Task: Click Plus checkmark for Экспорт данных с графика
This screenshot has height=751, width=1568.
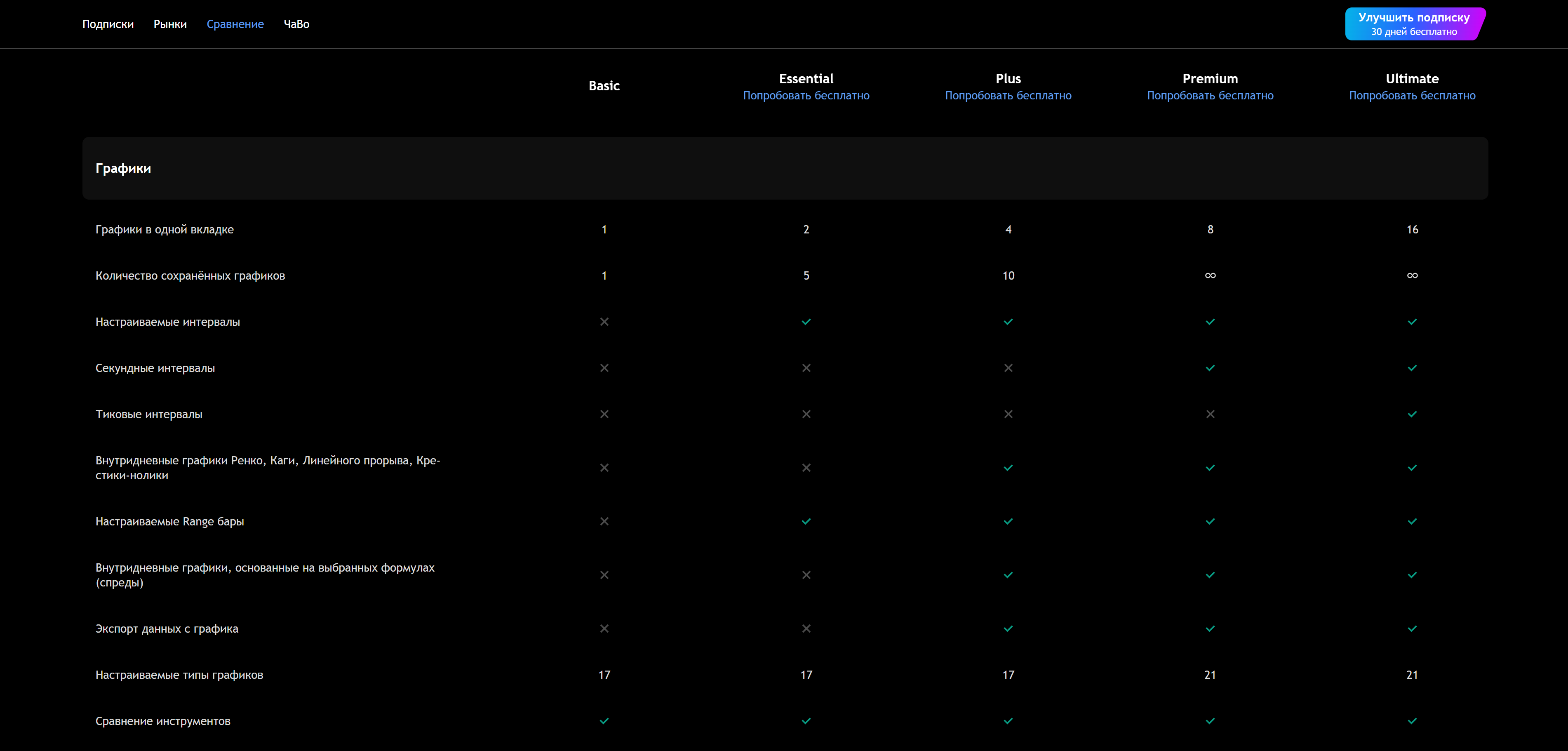Action: tap(1008, 629)
